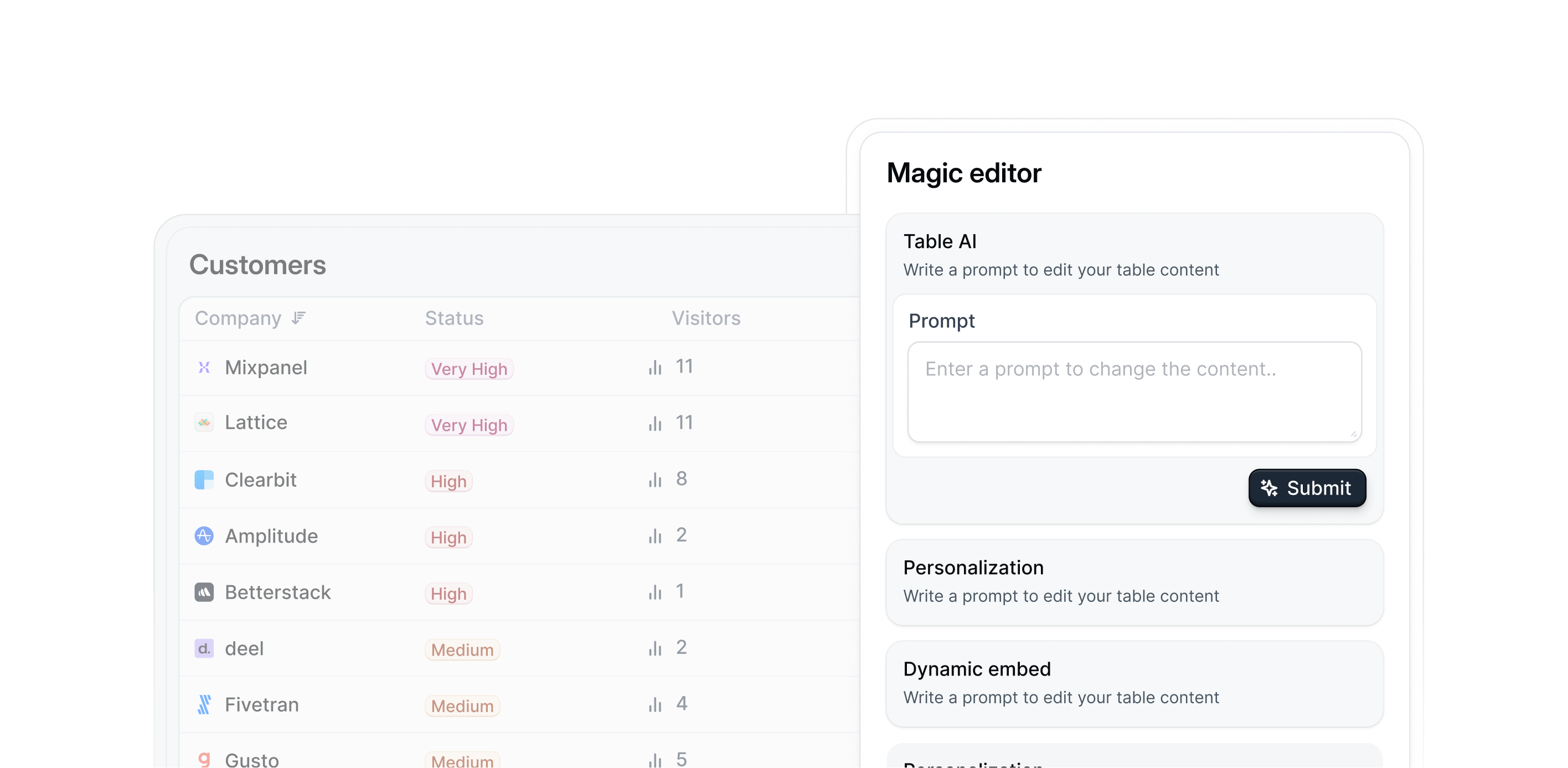Click the Company column sort icon
The height and width of the screenshot is (768, 1568).
(298, 318)
